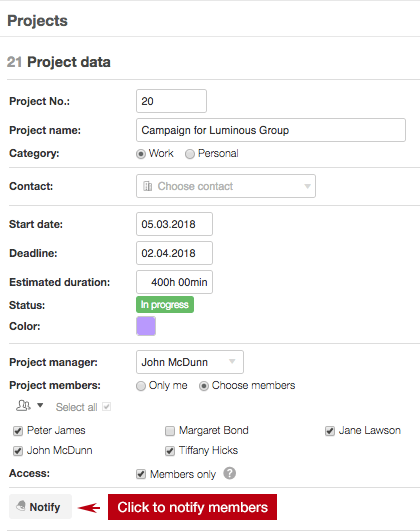
Task: Toggle the Members only access checkbox
Action: [x=141, y=474]
